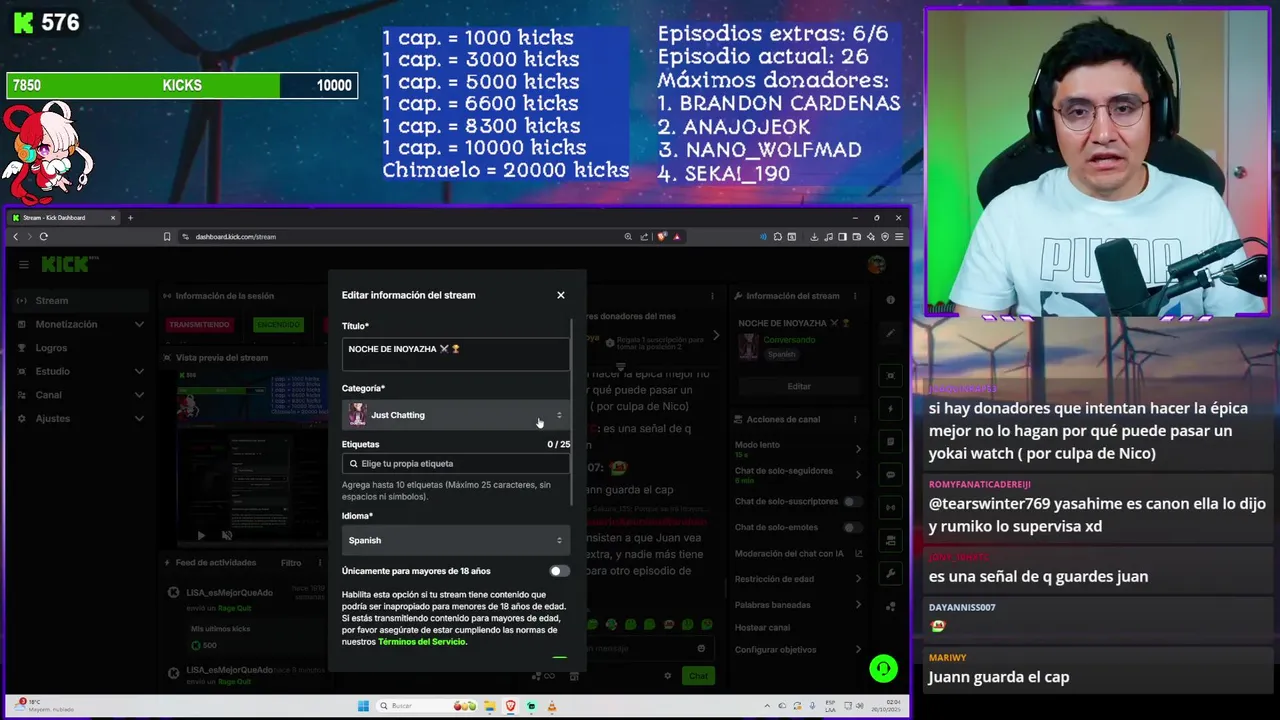Open VLC cone icon in taskbar
Screen dimensions: 1280x720
point(551,706)
